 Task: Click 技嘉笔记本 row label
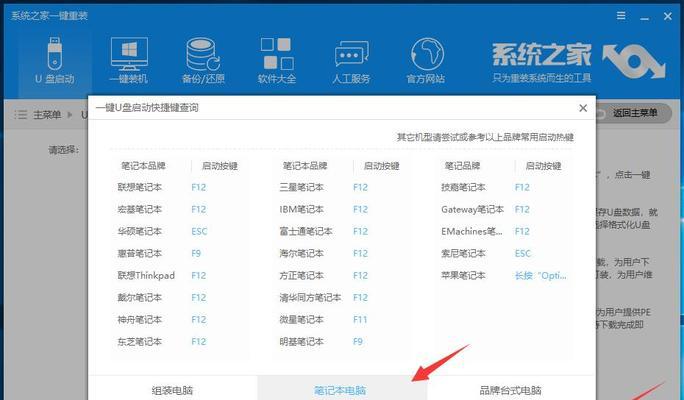tap(463, 187)
